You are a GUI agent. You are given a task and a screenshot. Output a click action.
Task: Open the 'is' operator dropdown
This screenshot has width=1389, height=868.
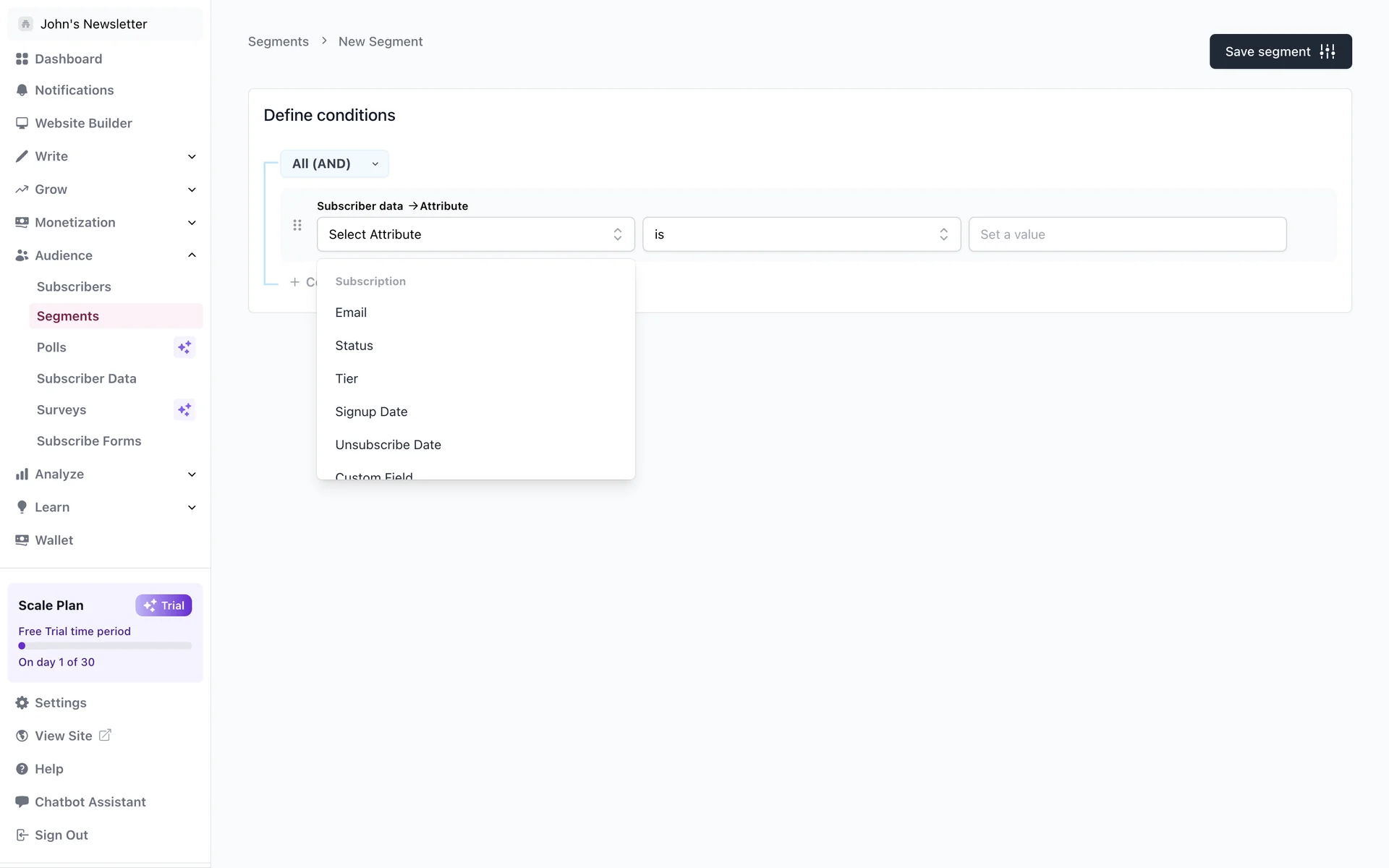point(801,234)
